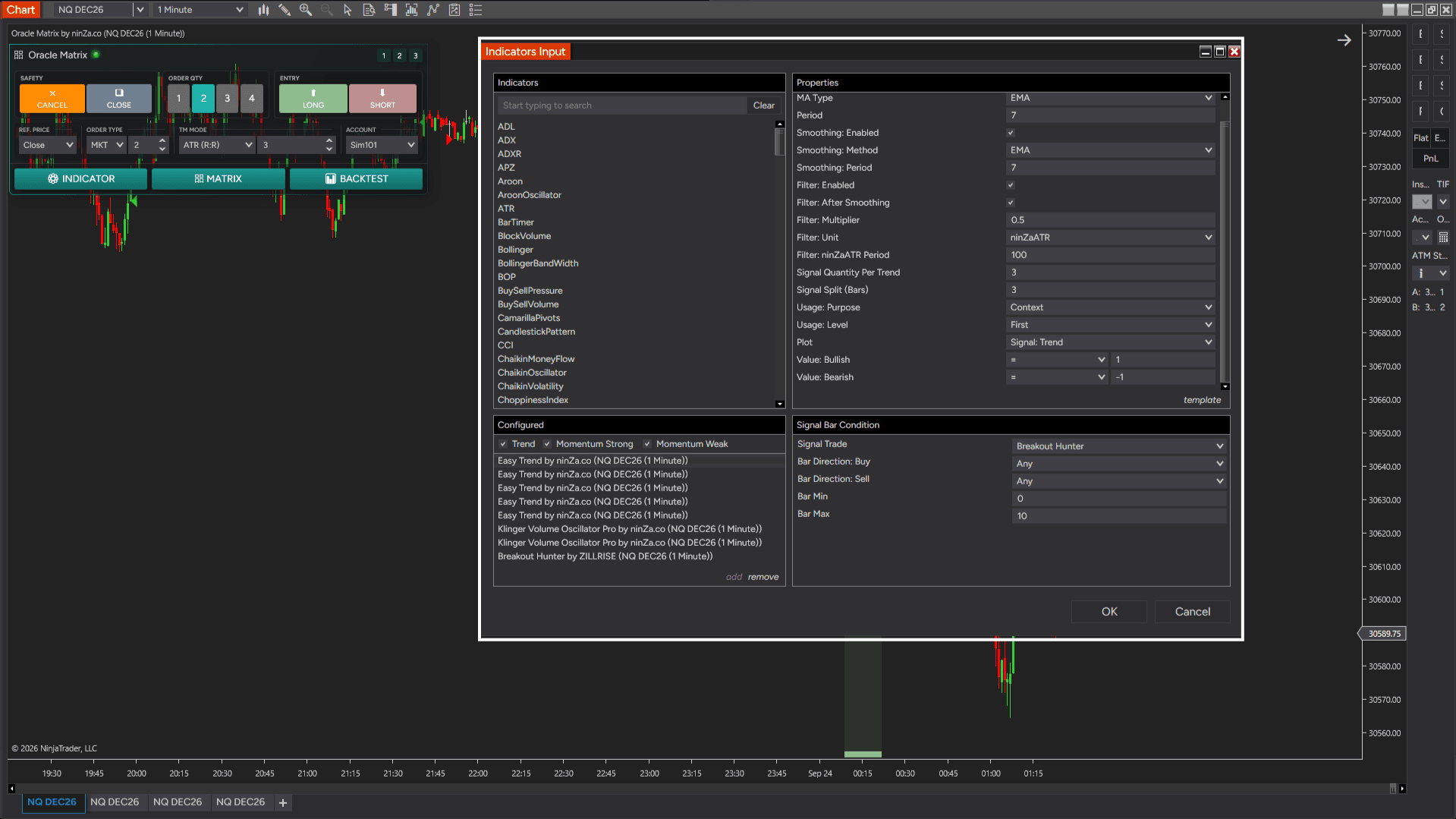Select Breakout Hunter by ZILLRISE in Configured
1456x819 pixels.
(x=605, y=556)
